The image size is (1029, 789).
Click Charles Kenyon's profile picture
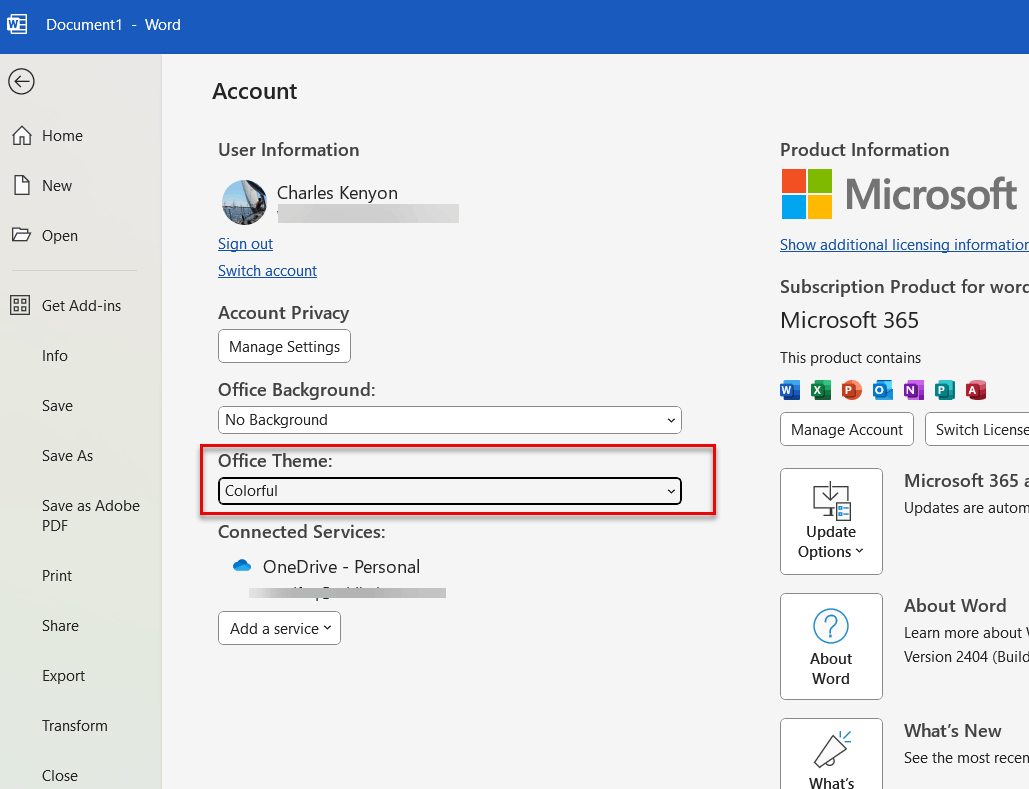244,202
